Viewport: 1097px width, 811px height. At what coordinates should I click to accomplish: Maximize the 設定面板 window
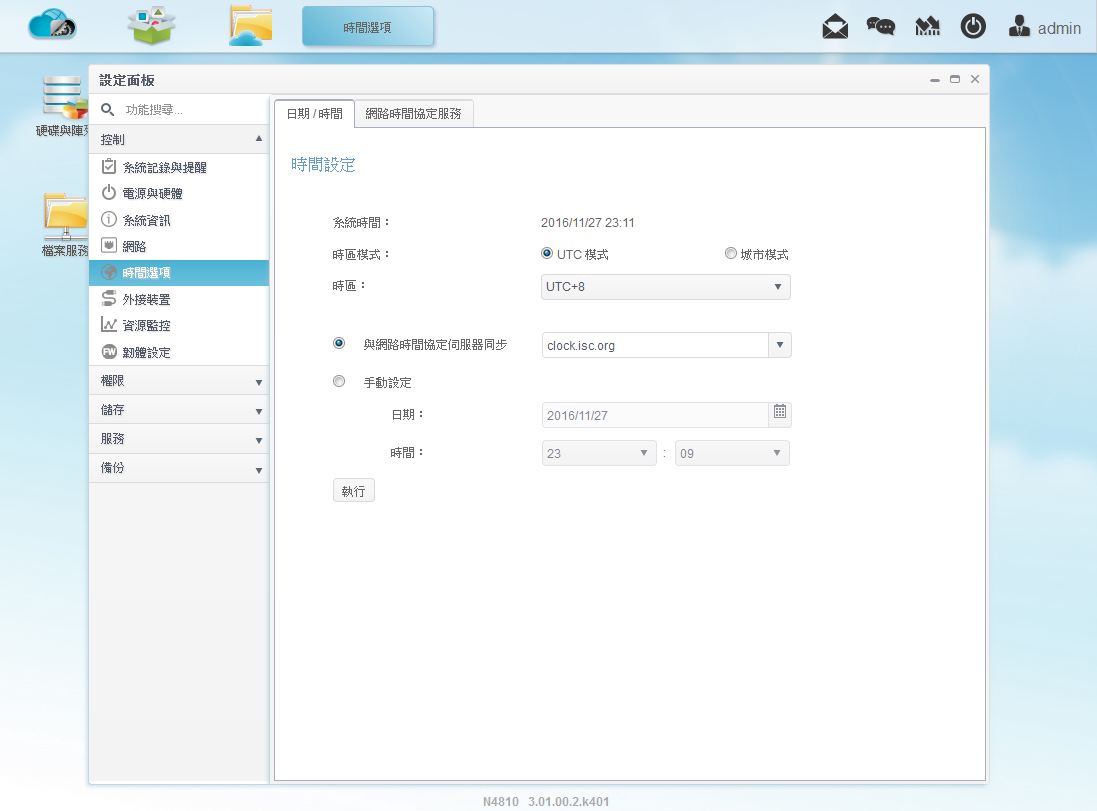955,79
